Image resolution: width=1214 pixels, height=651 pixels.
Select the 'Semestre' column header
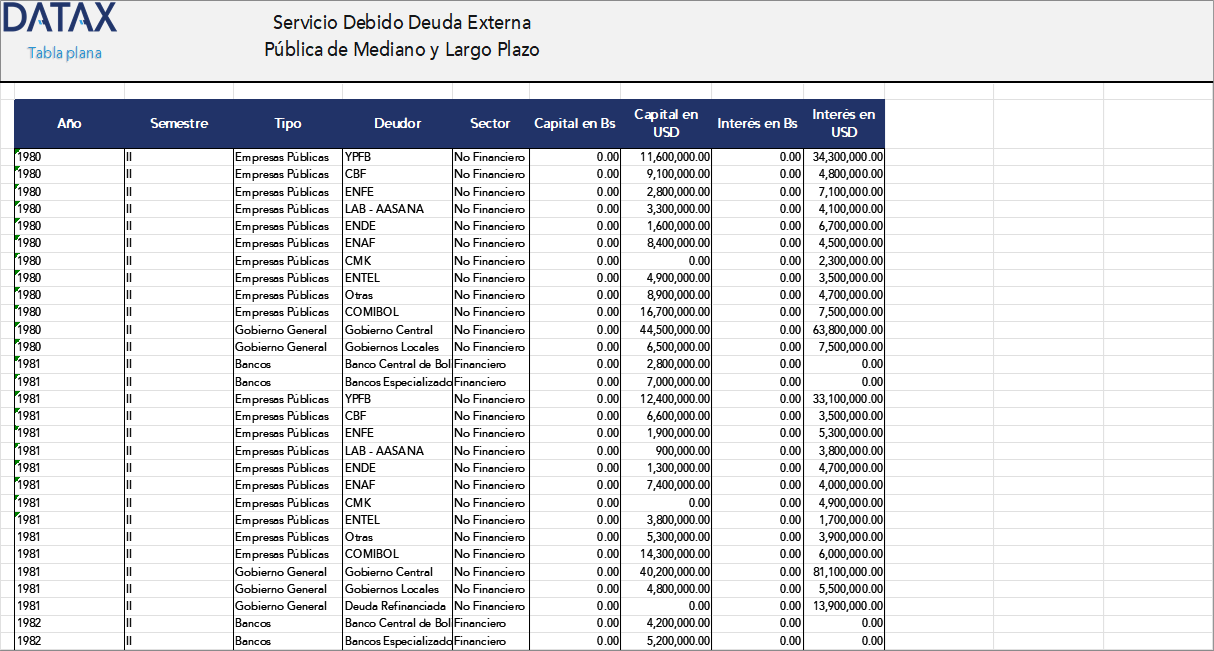(179, 123)
